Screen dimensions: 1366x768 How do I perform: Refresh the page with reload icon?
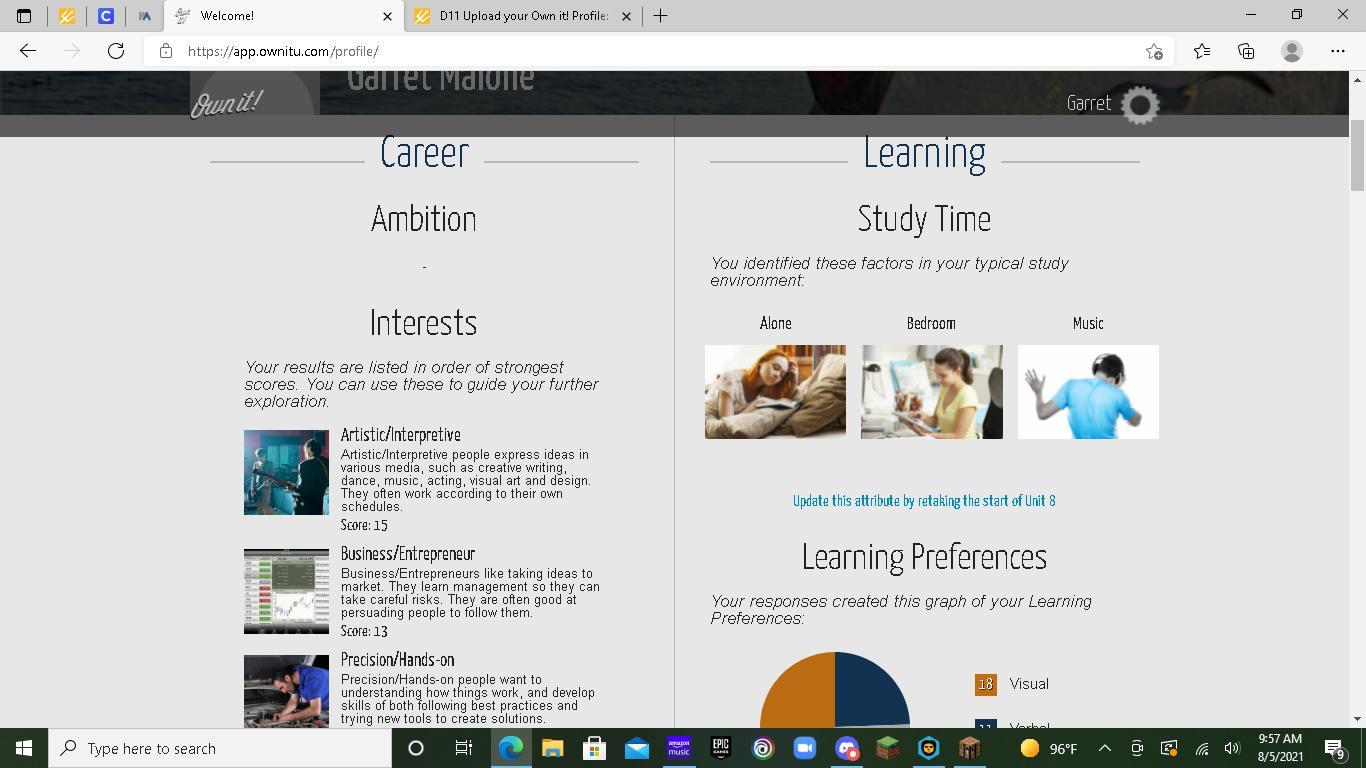[116, 51]
